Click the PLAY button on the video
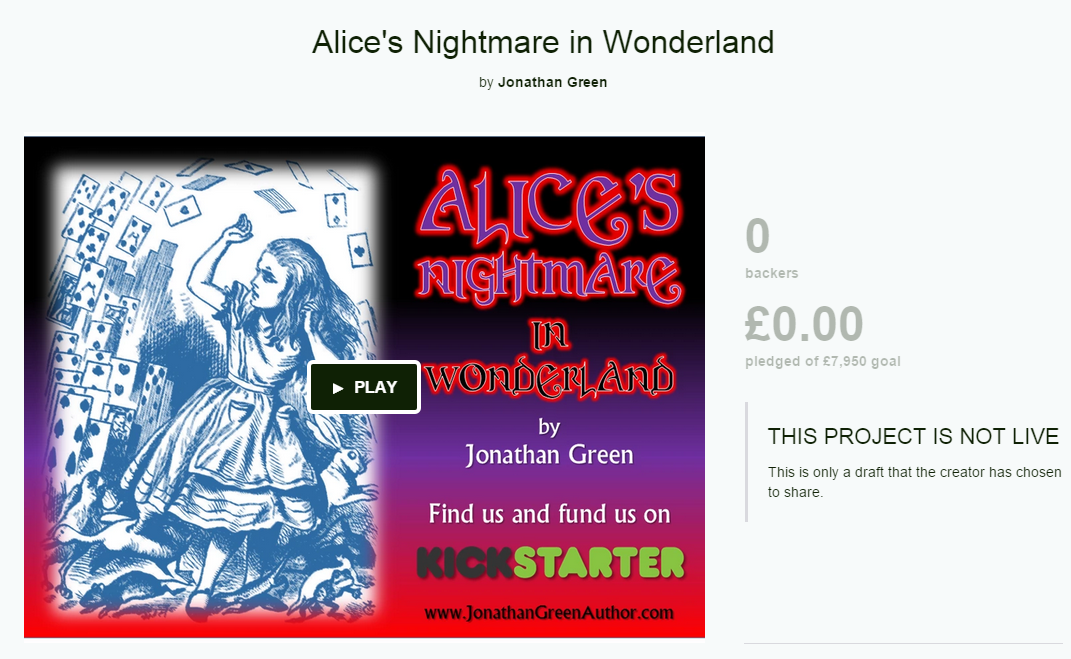This screenshot has width=1071, height=659. (x=364, y=387)
